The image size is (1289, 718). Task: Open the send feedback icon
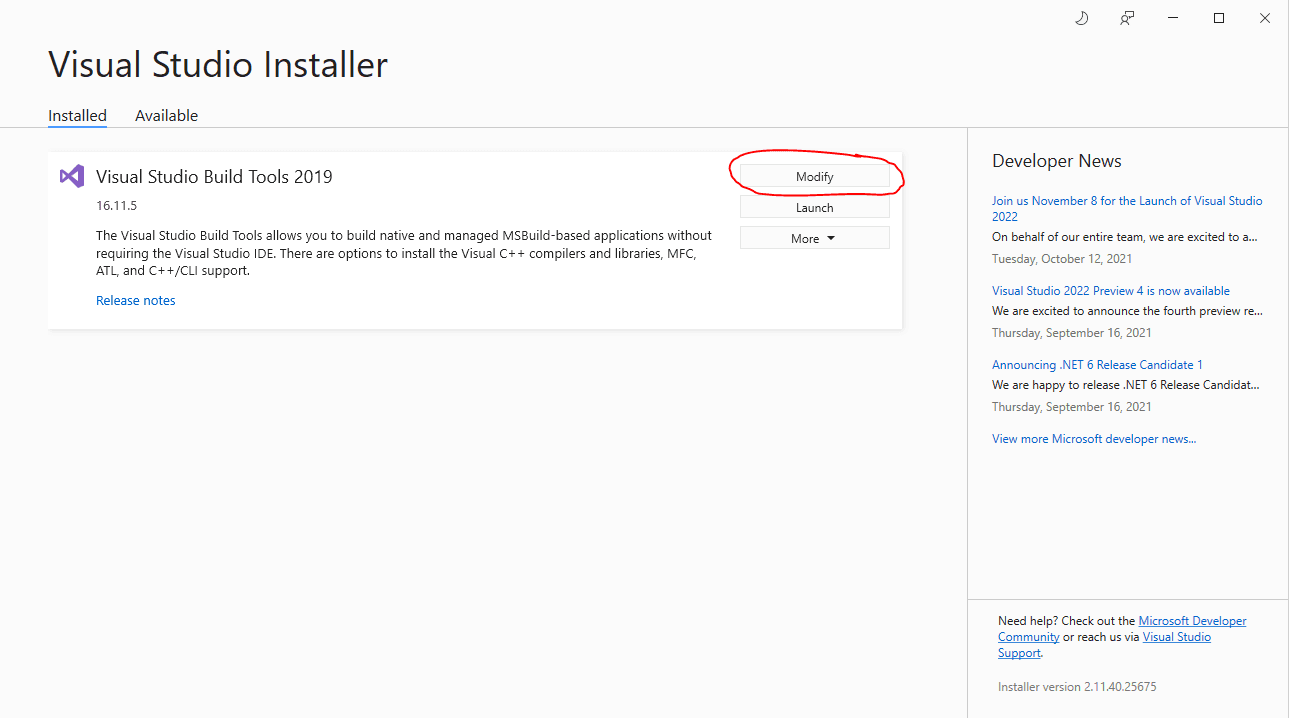(1127, 18)
